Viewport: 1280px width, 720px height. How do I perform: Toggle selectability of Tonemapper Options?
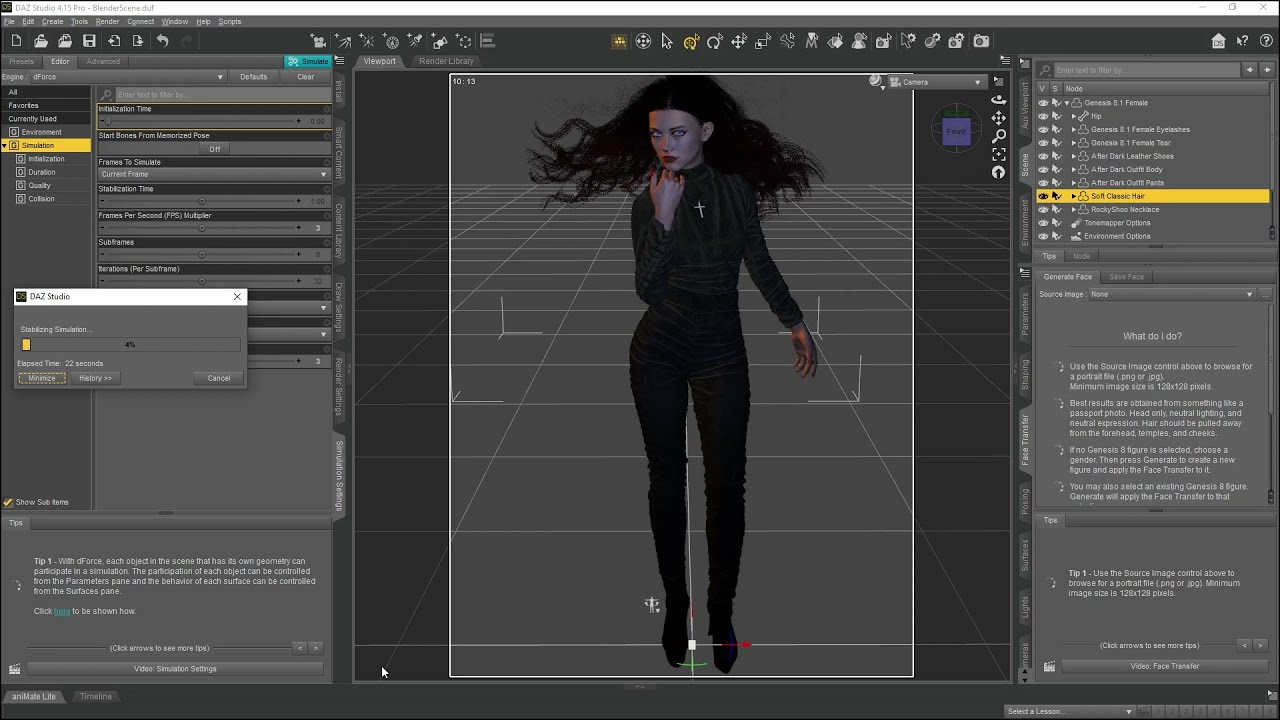[1057, 223]
